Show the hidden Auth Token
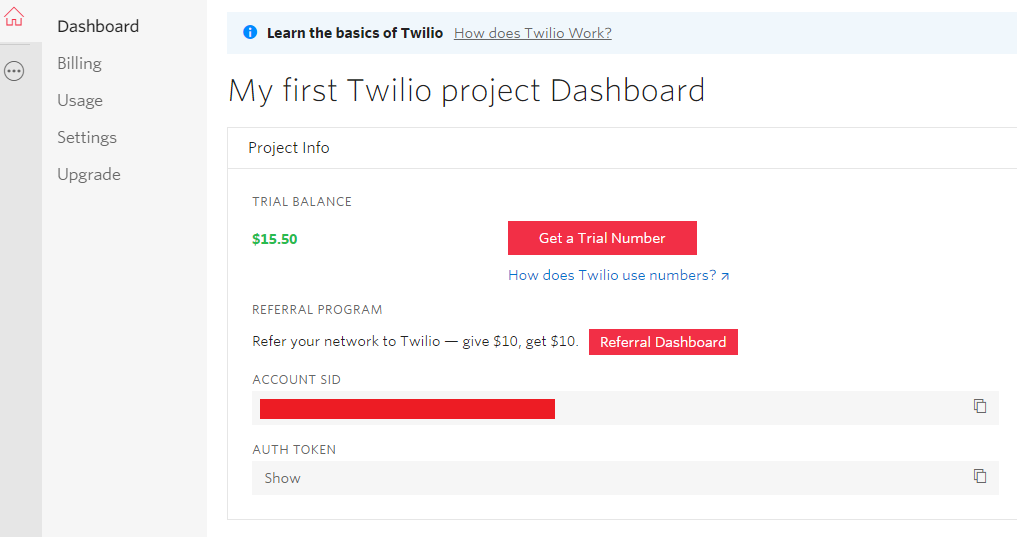 [x=282, y=478]
